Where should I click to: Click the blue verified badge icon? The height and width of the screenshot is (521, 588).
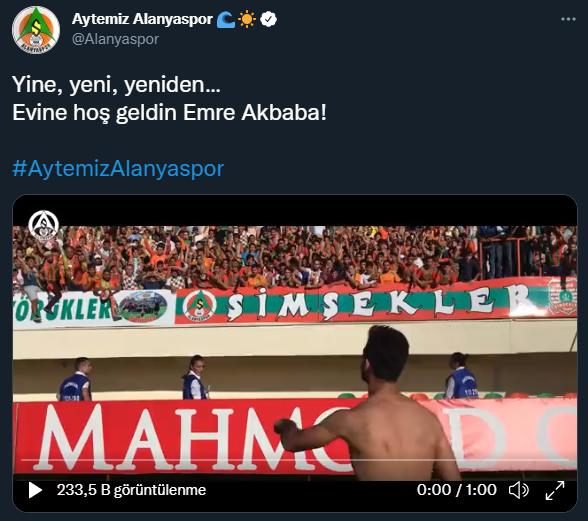click(268, 19)
